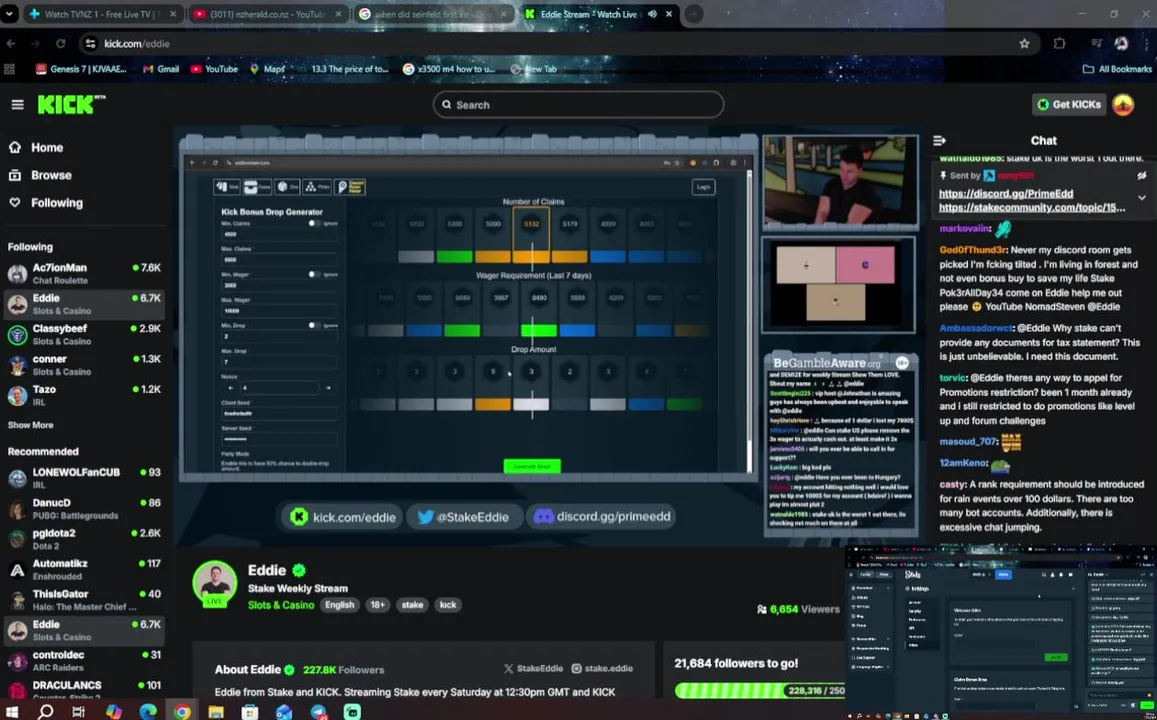Open YouTube bookmark

pos(214,69)
